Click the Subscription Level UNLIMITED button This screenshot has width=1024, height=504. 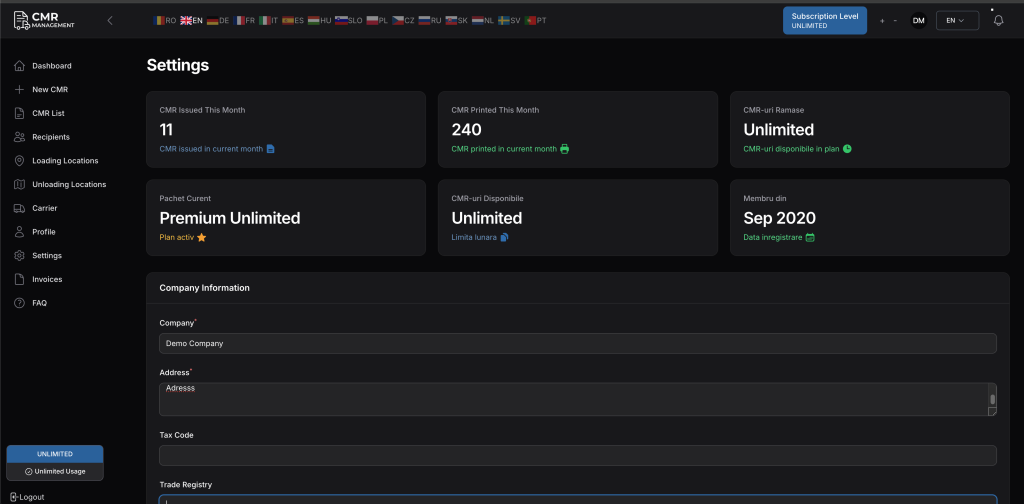[x=825, y=20]
